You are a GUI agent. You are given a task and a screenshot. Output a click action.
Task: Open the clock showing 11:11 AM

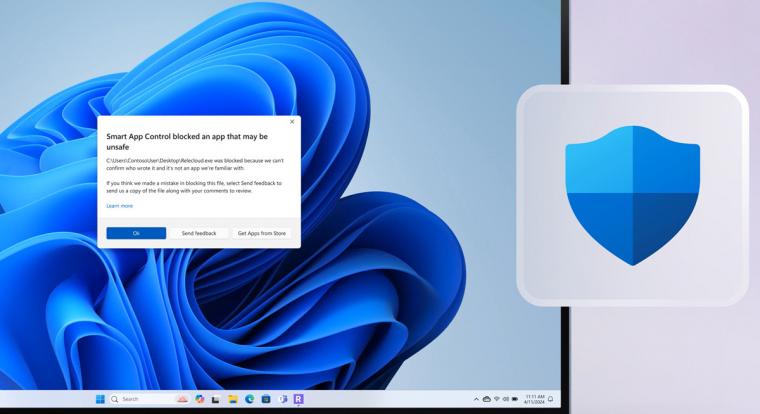(535, 399)
